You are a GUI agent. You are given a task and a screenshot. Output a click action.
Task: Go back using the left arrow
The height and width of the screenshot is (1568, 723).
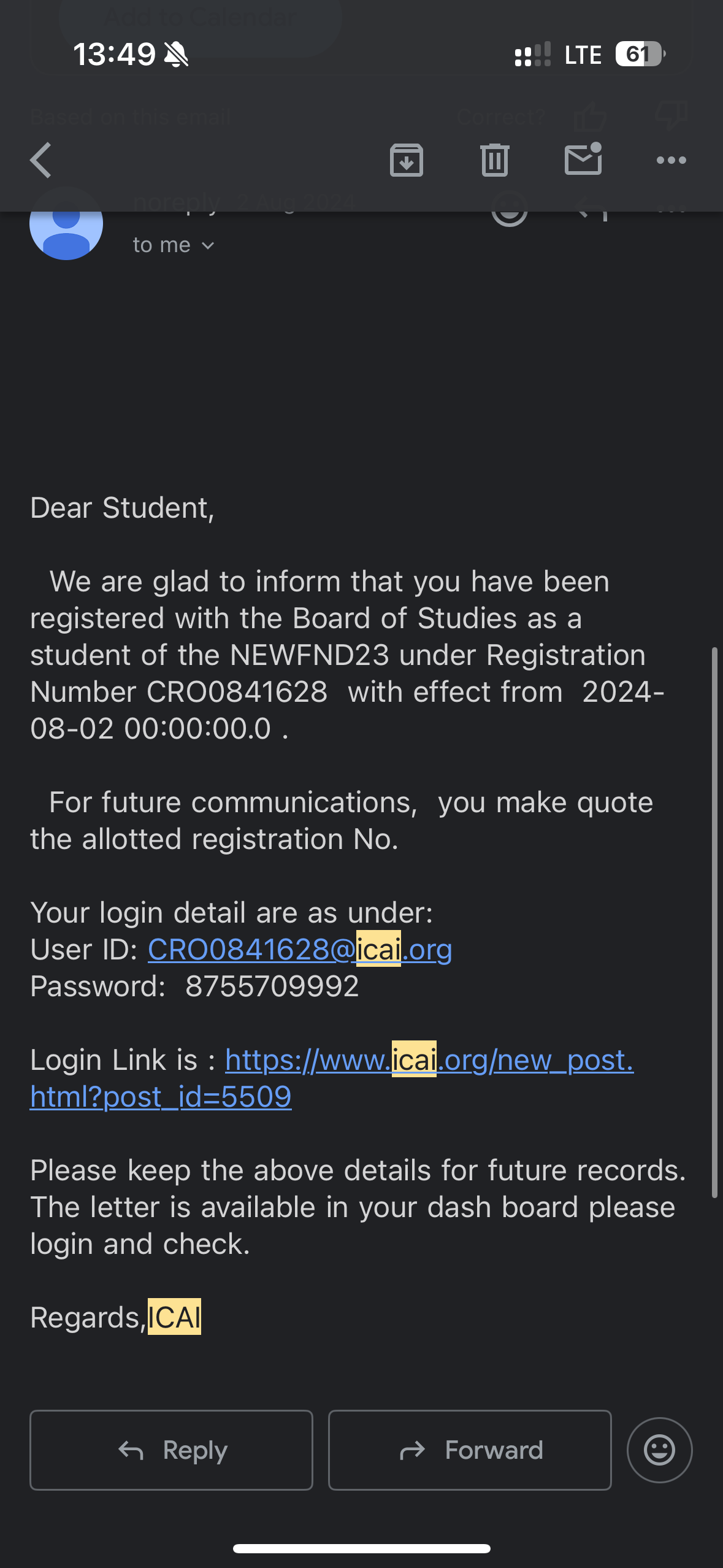coord(41,161)
